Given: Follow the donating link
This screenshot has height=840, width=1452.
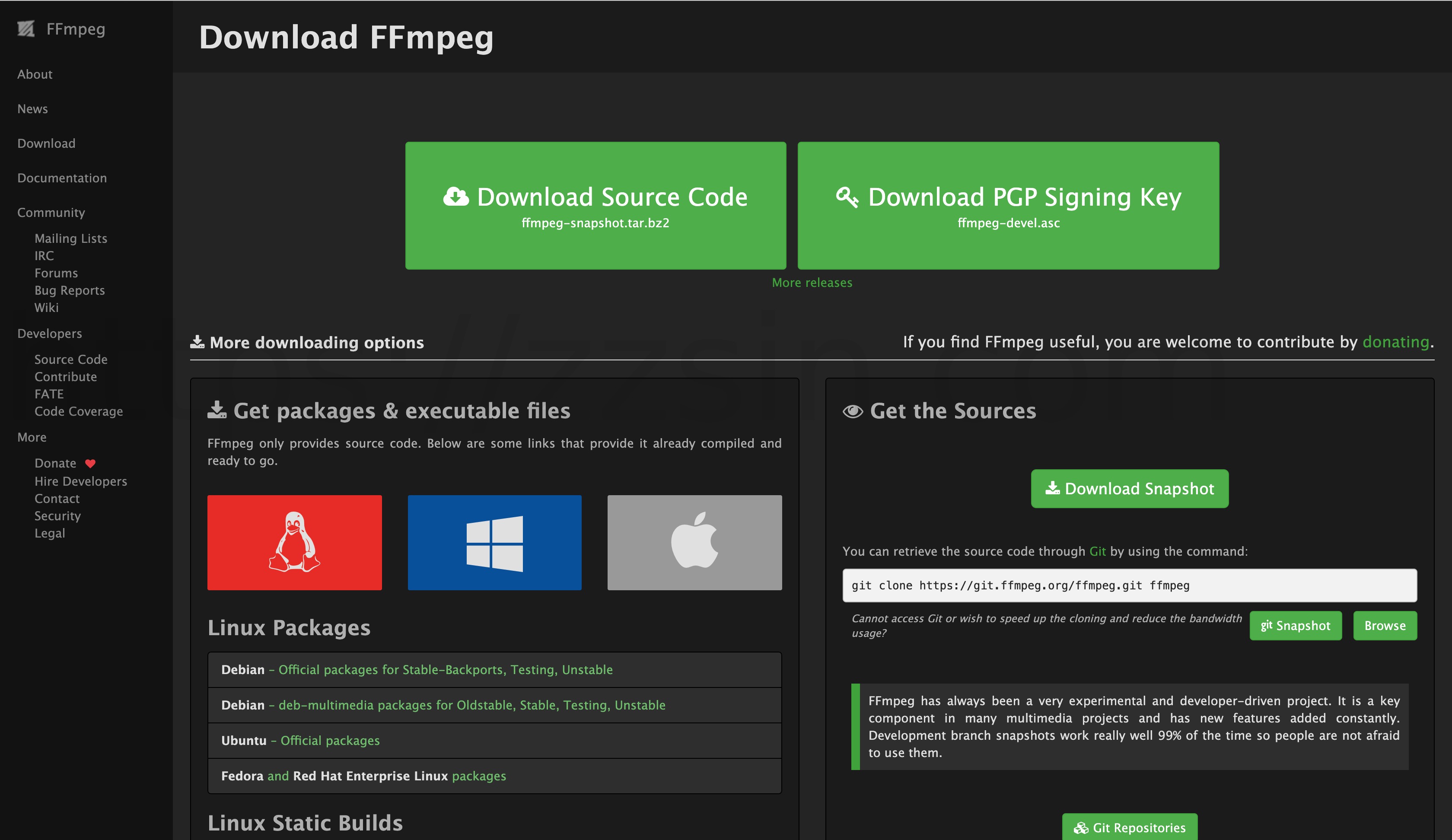Looking at the screenshot, I should [x=1395, y=342].
